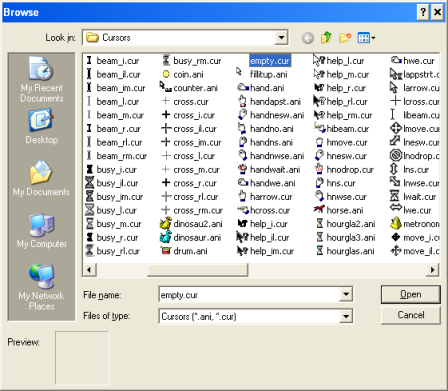Click the Cancel button
Image resolution: width=448 pixels, height=391 pixels.
pos(411,315)
